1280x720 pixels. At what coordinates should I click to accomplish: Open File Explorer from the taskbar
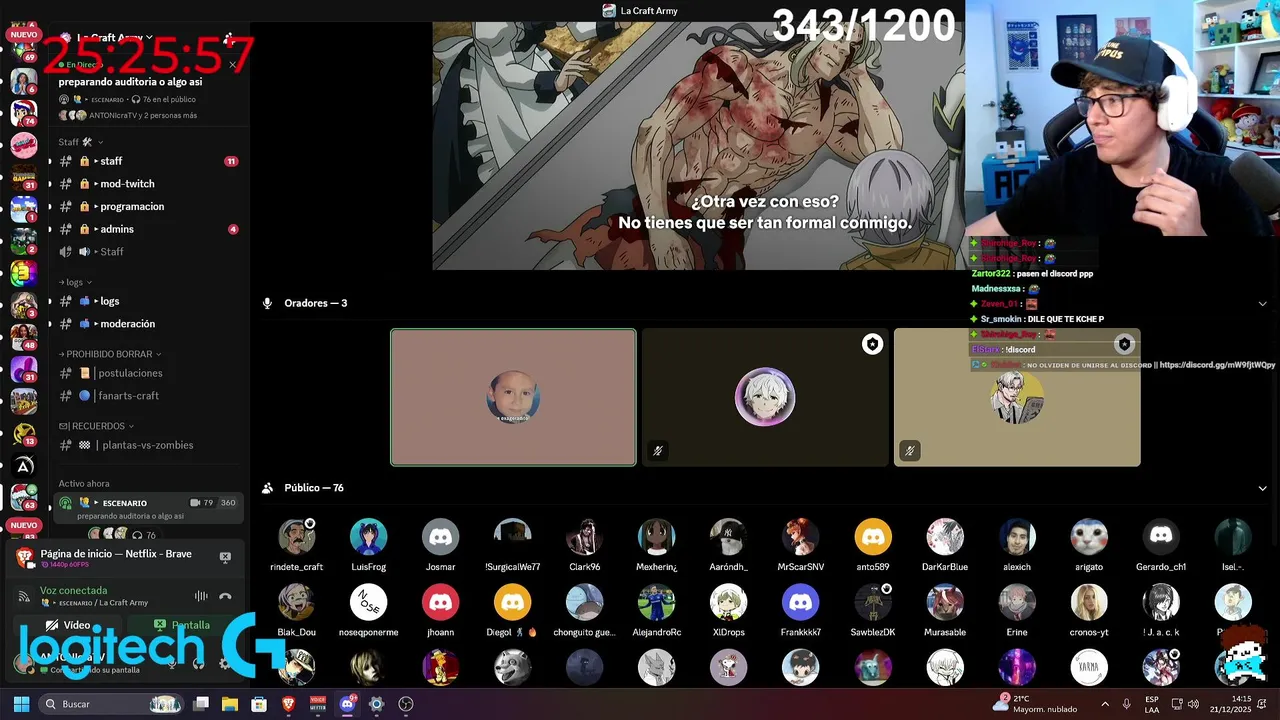(x=230, y=704)
